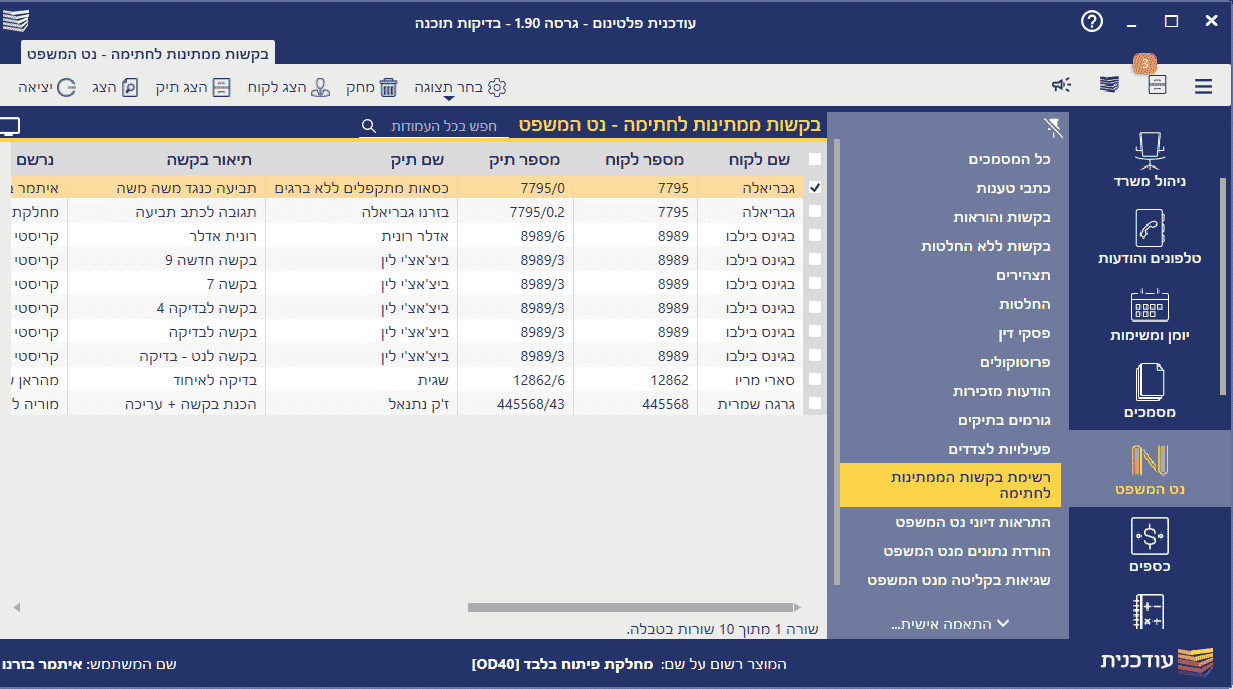Click the monitor icon at top left

8,126
